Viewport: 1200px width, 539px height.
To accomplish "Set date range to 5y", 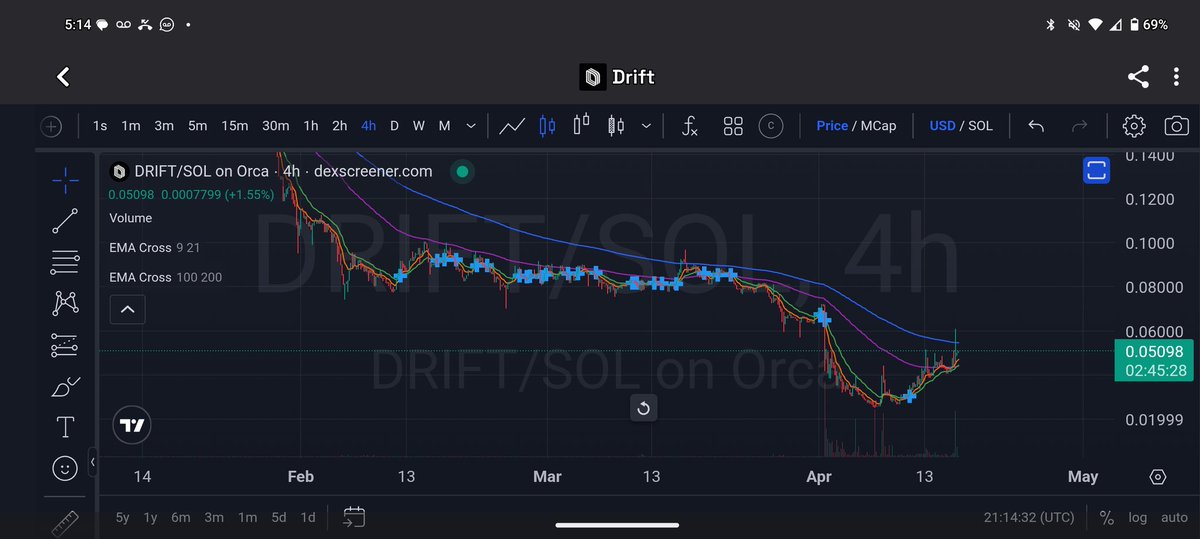I will pos(122,517).
